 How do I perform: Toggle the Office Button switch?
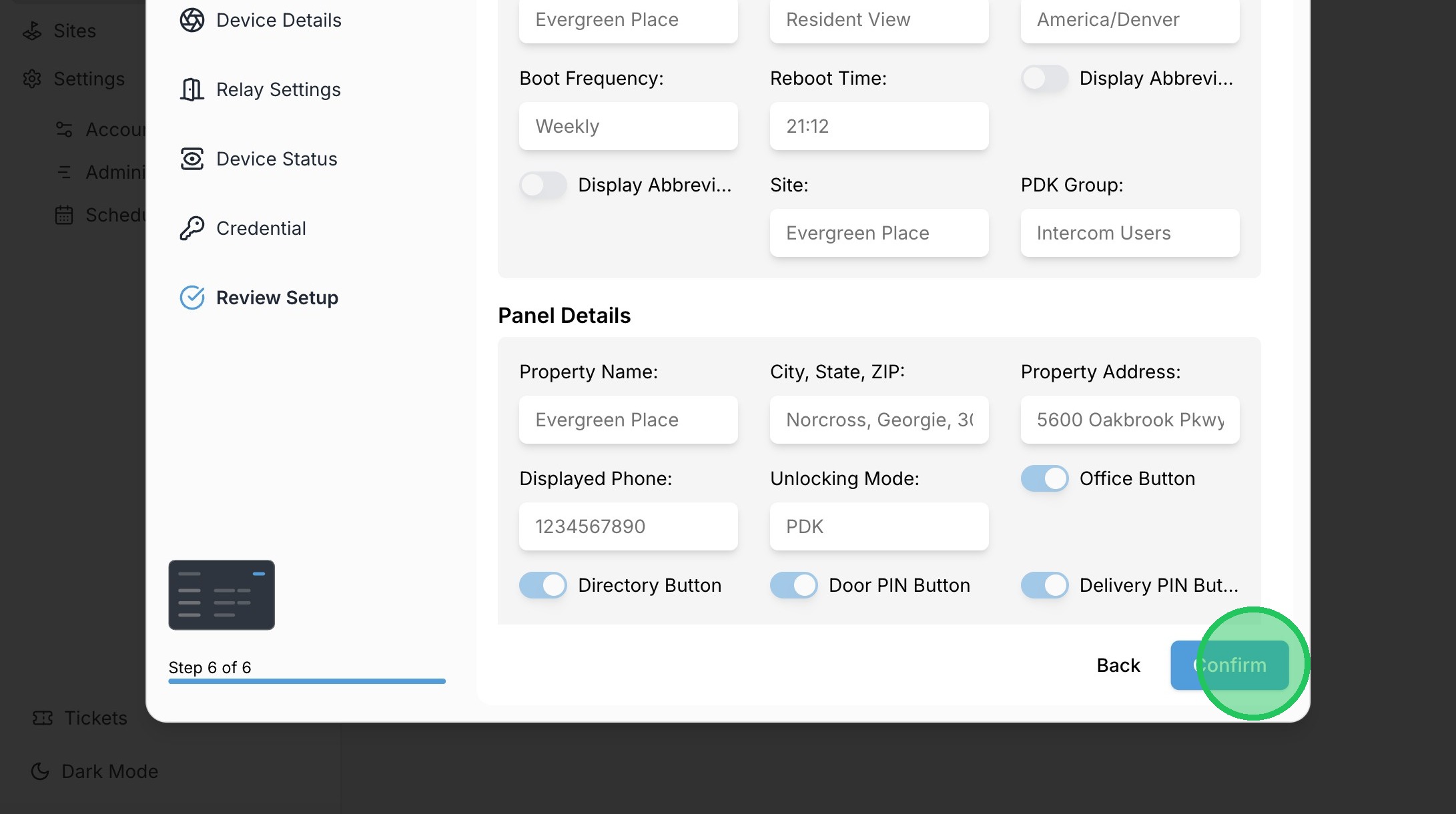click(x=1044, y=478)
